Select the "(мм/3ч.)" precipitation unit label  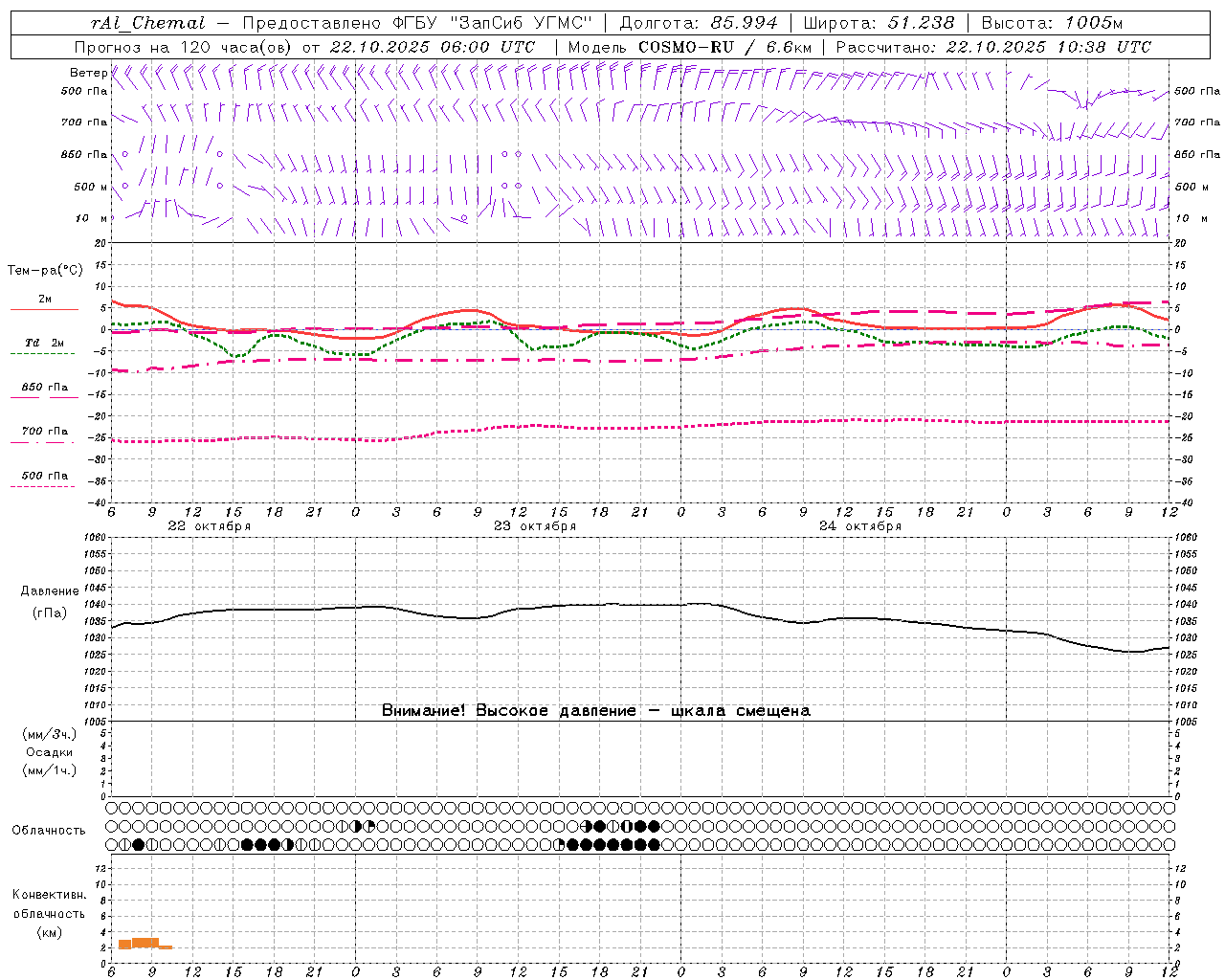(x=50, y=734)
